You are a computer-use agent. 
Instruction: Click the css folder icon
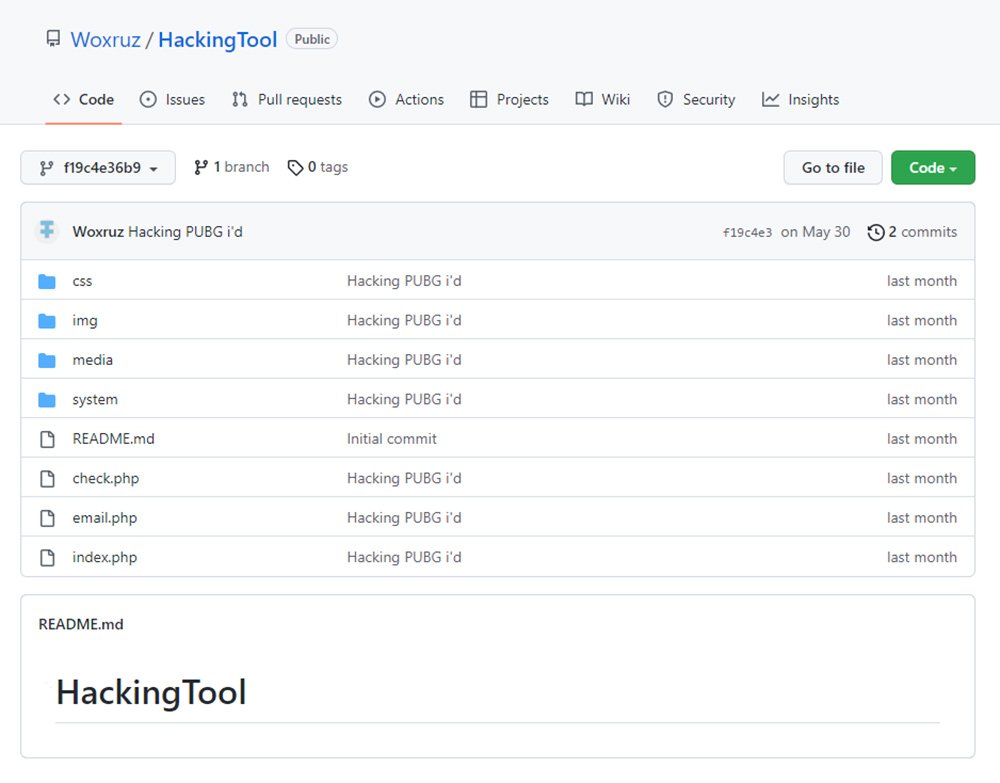click(47, 281)
